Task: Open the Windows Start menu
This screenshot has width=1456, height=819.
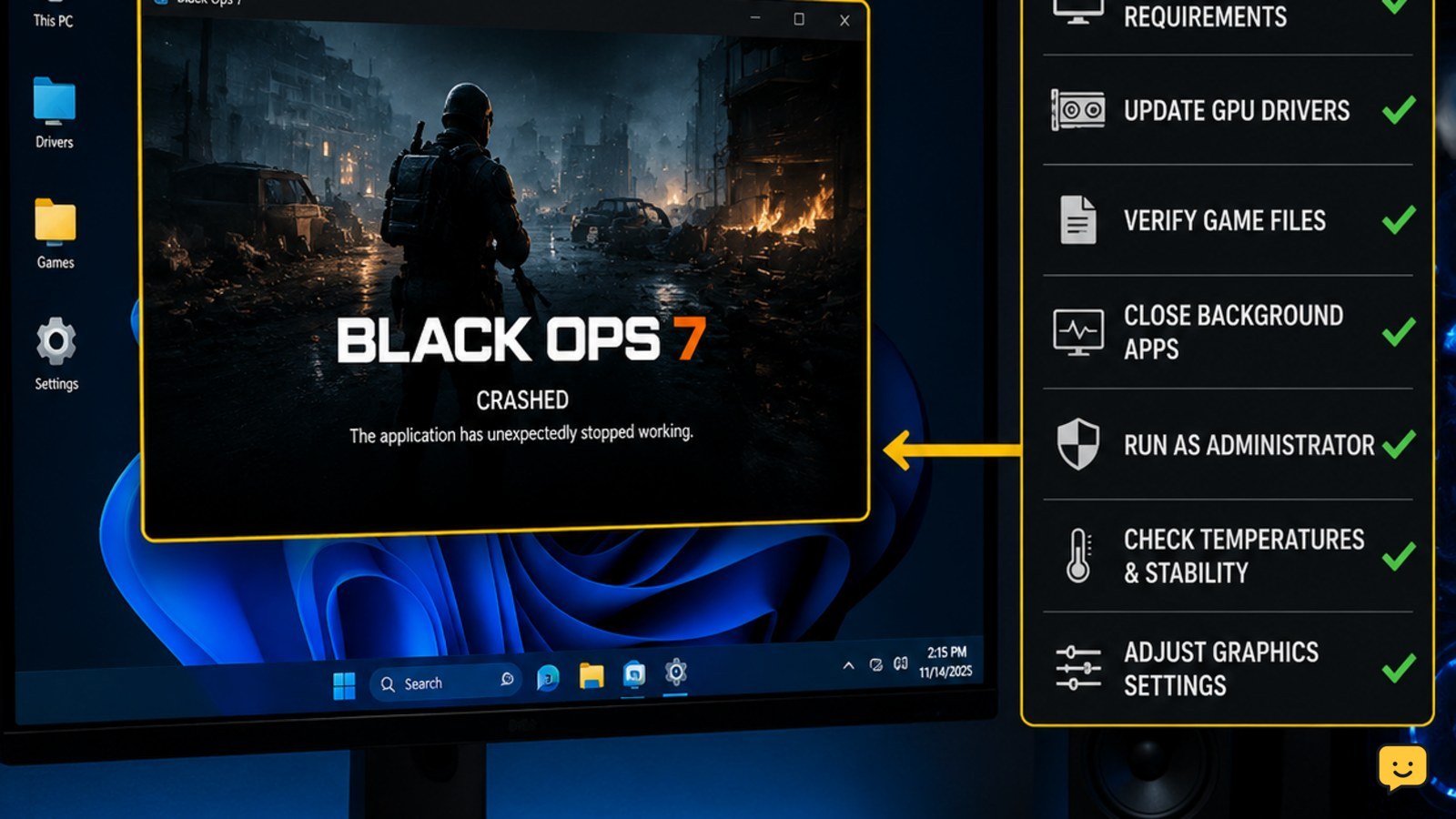Action: [344, 685]
